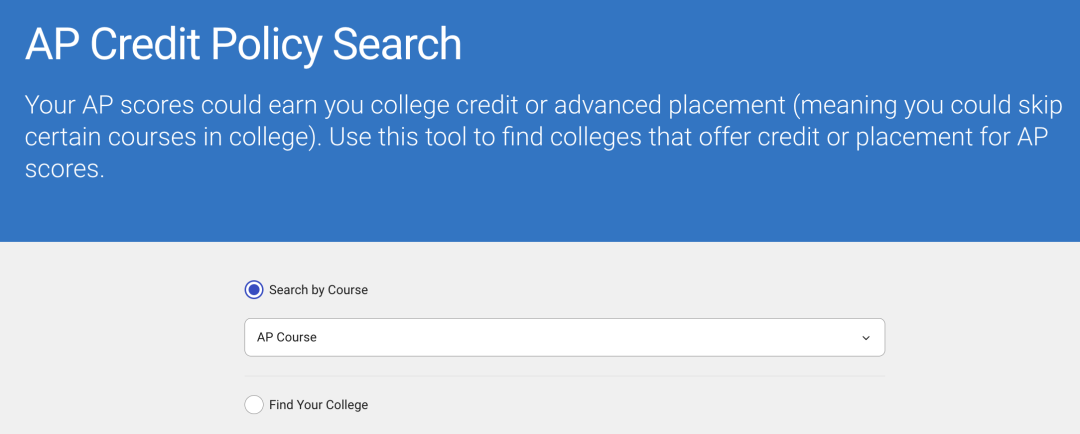Select the Find Your College radio button
Screen dimensions: 1080x434
254,405
